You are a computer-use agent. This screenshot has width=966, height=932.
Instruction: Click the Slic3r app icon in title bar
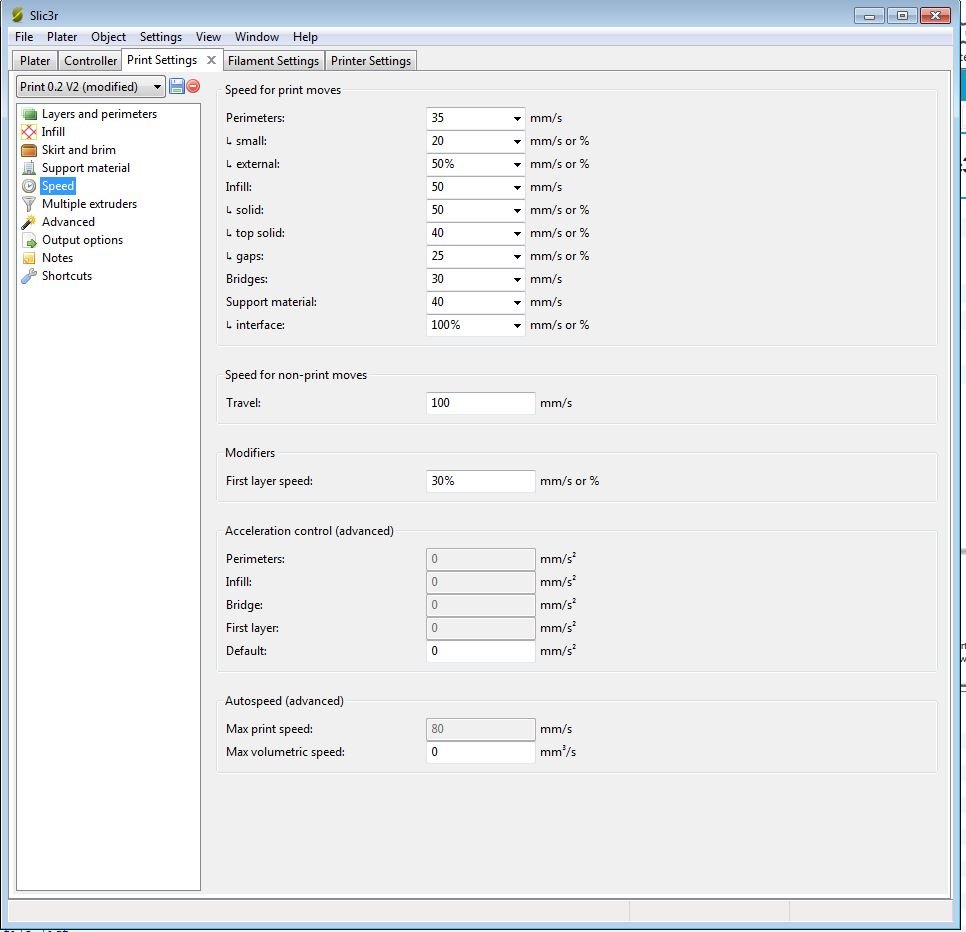(17, 15)
